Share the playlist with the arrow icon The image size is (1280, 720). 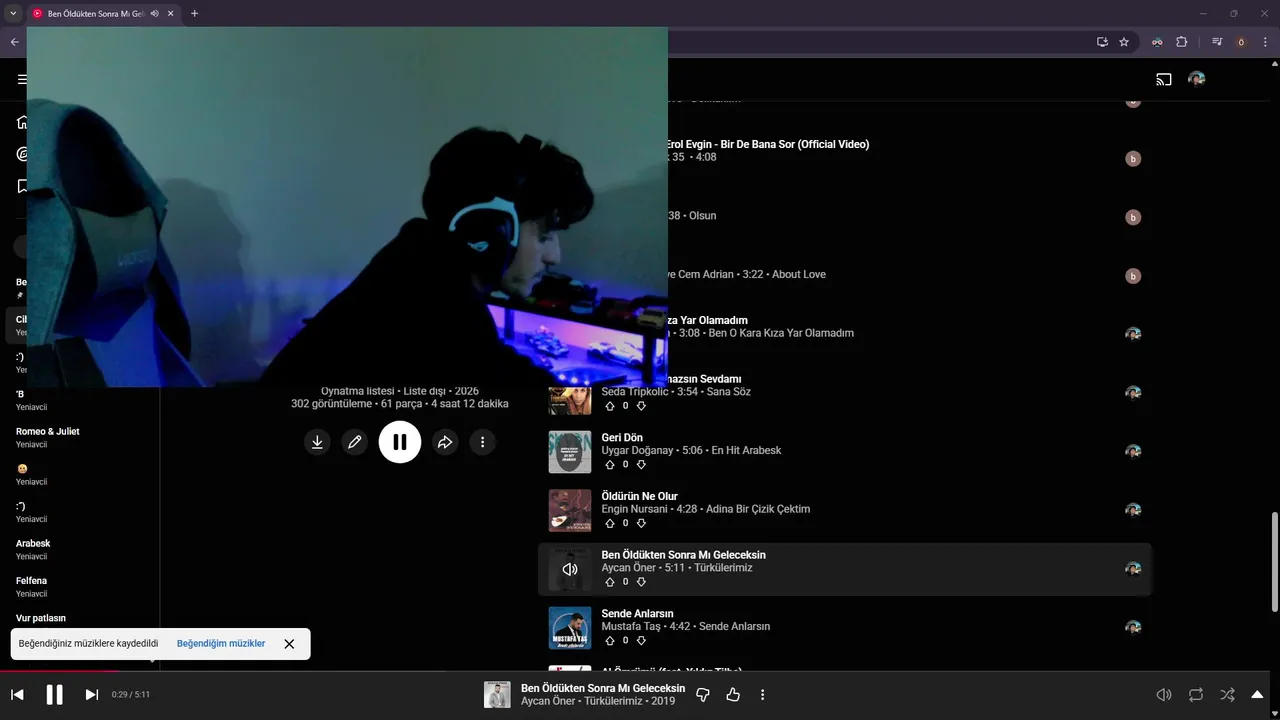(445, 441)
